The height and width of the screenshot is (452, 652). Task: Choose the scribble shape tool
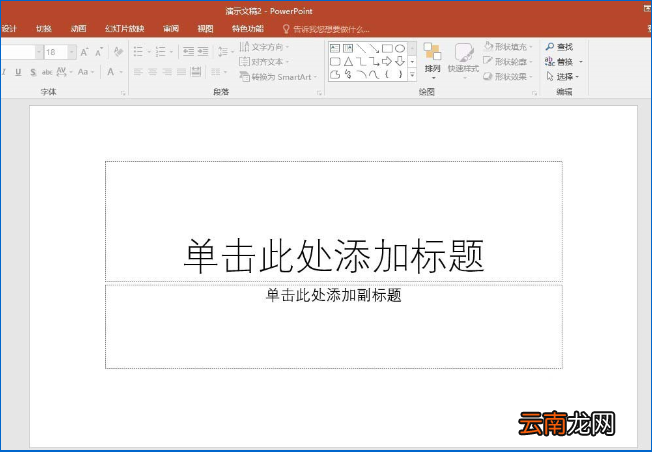tap(348, 74)
